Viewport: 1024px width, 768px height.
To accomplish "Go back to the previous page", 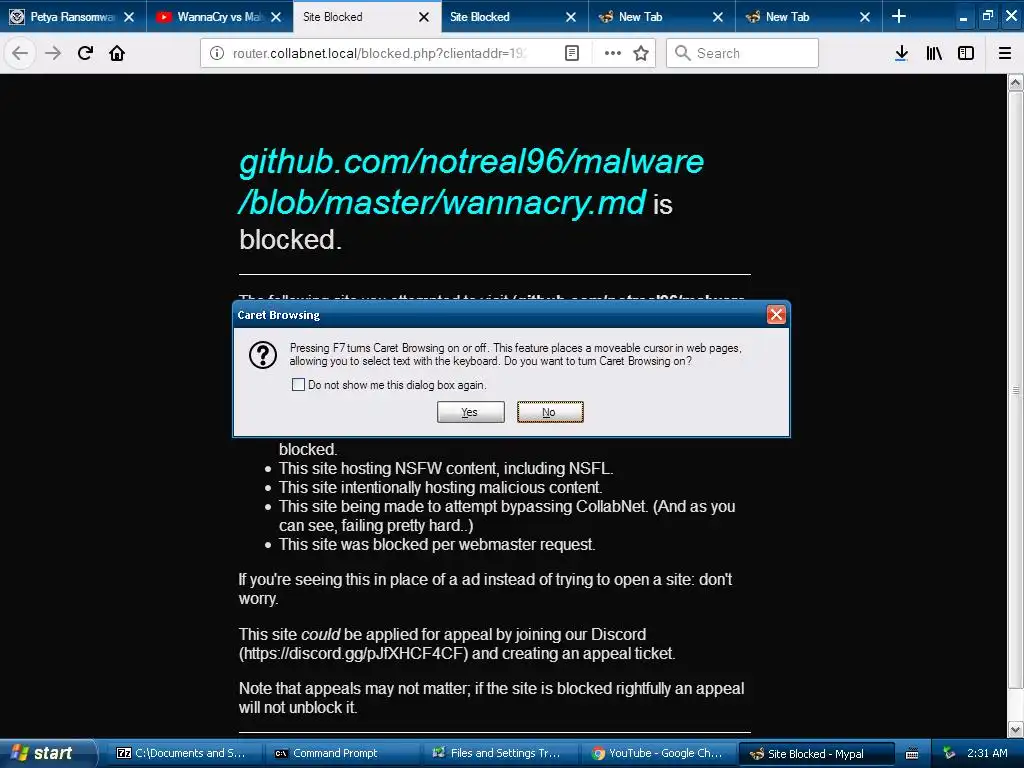I will pyautogui.click(x=20, y=53).
